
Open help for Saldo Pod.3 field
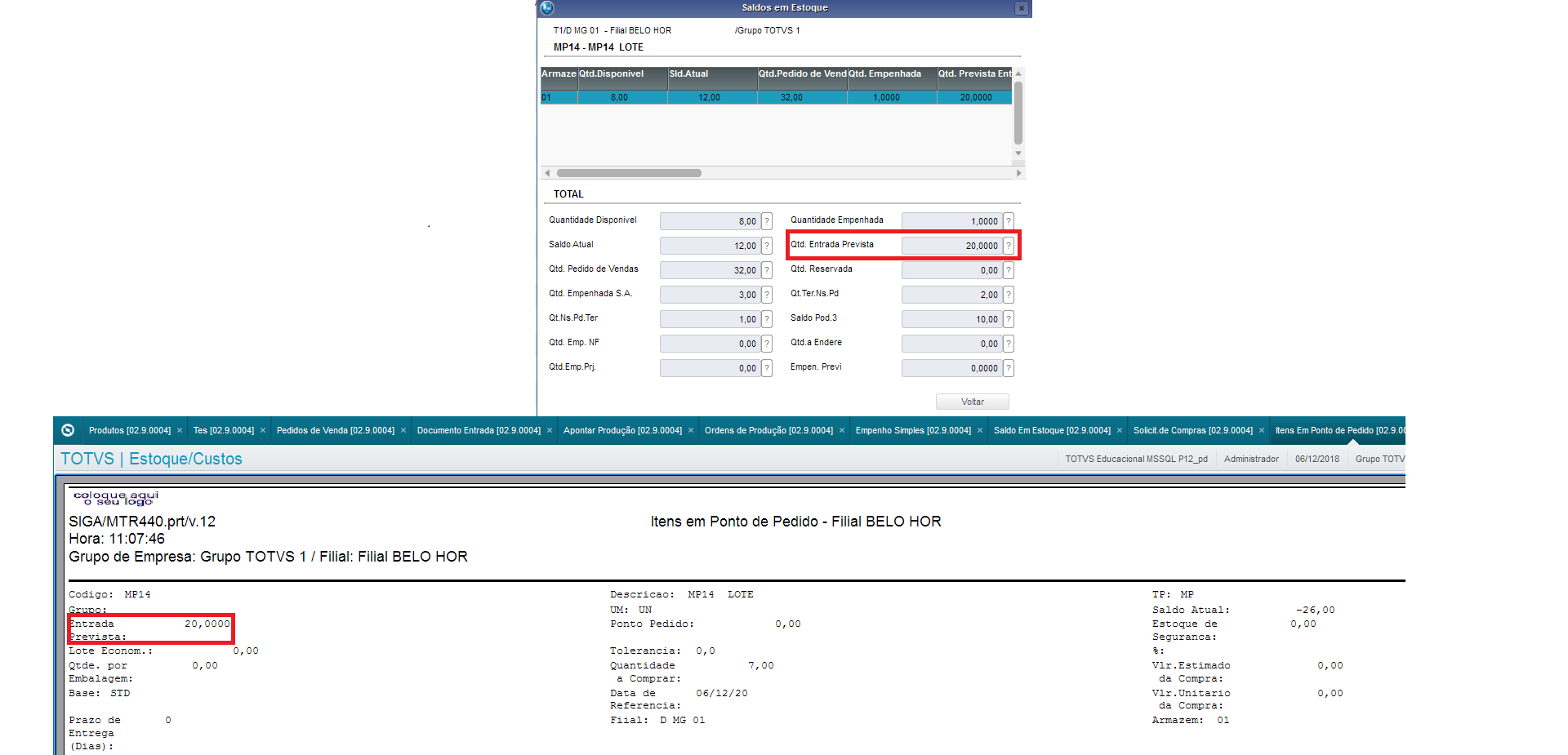[x=1009, y=319]
